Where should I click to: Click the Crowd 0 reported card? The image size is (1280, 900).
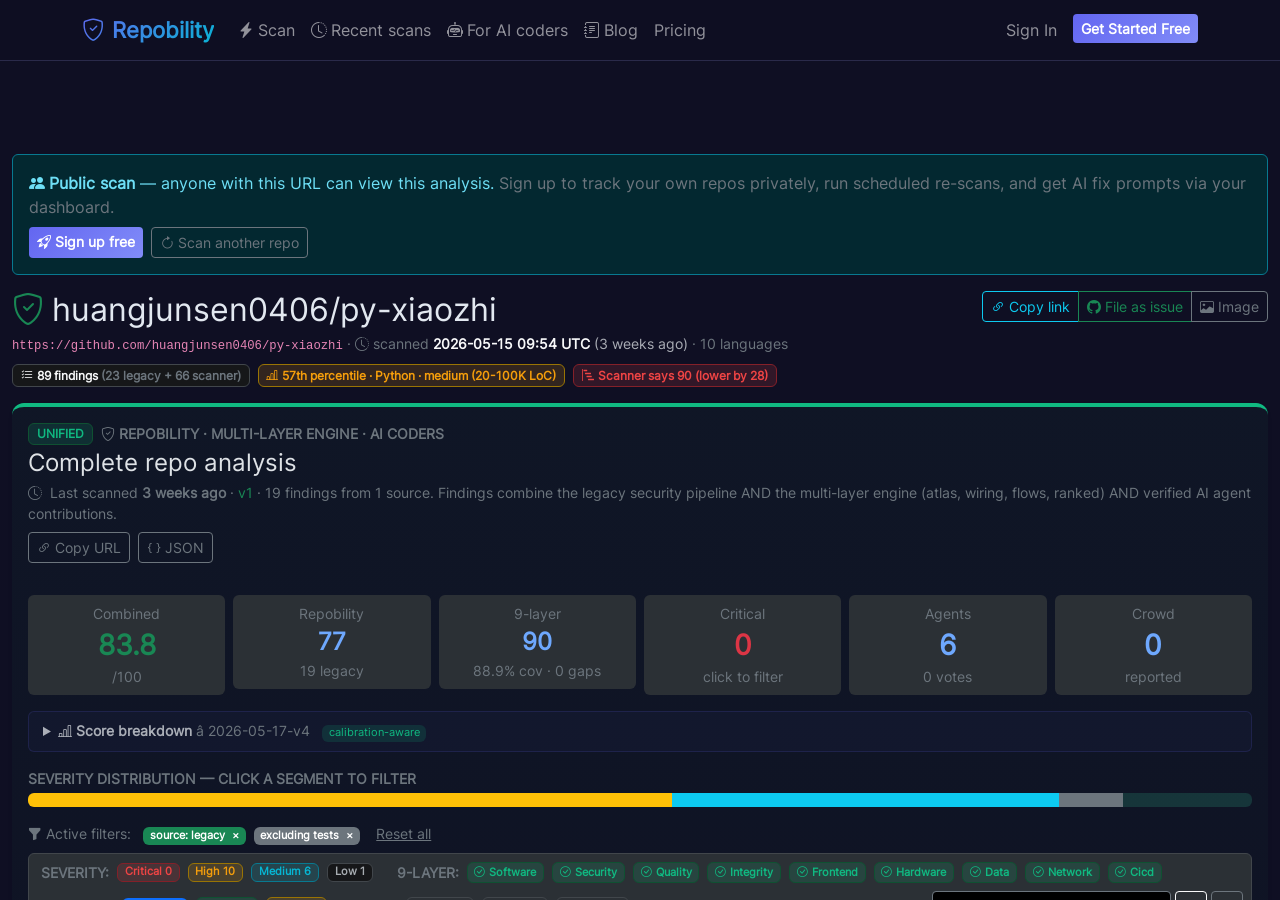(x=1153, y=645)
